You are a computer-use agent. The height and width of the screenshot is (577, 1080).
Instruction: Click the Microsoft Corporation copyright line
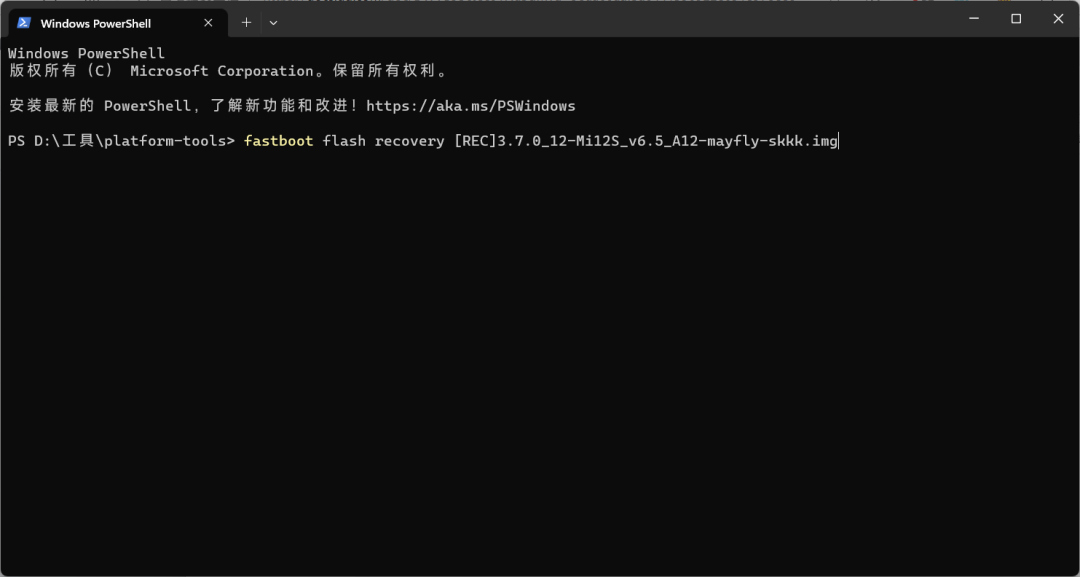pyautogui.click(x=228, y=71)
